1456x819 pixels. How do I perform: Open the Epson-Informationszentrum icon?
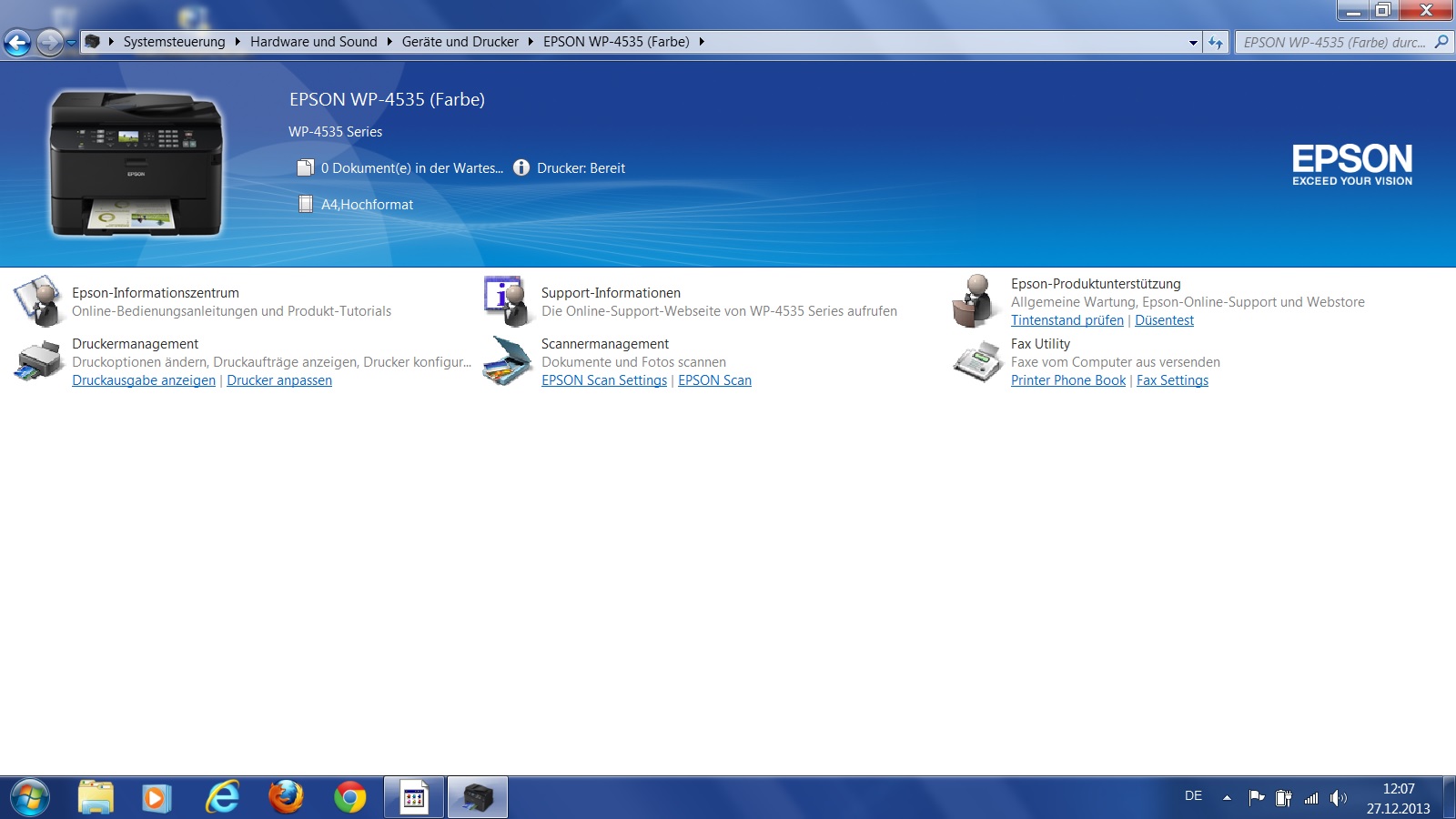coord(37,301)
